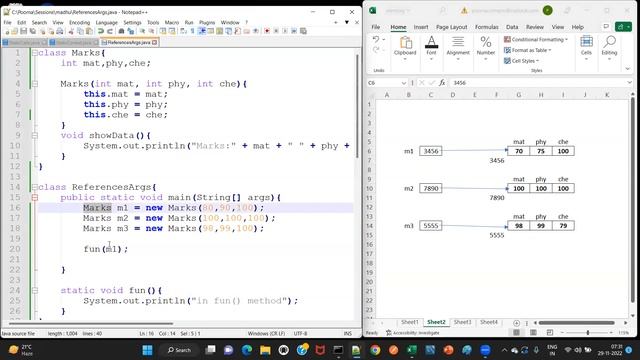Image resolution: width=640 pixels, height=360 pixels.
Task: Open the Excel Comments icon
Action: click(x=606, y=27)
